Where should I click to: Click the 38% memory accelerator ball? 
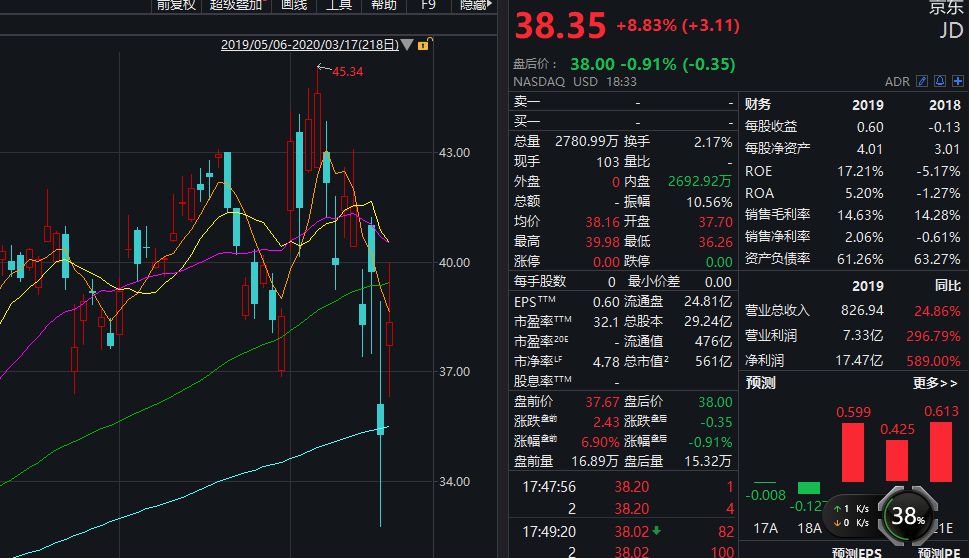[x=908, y=516]
